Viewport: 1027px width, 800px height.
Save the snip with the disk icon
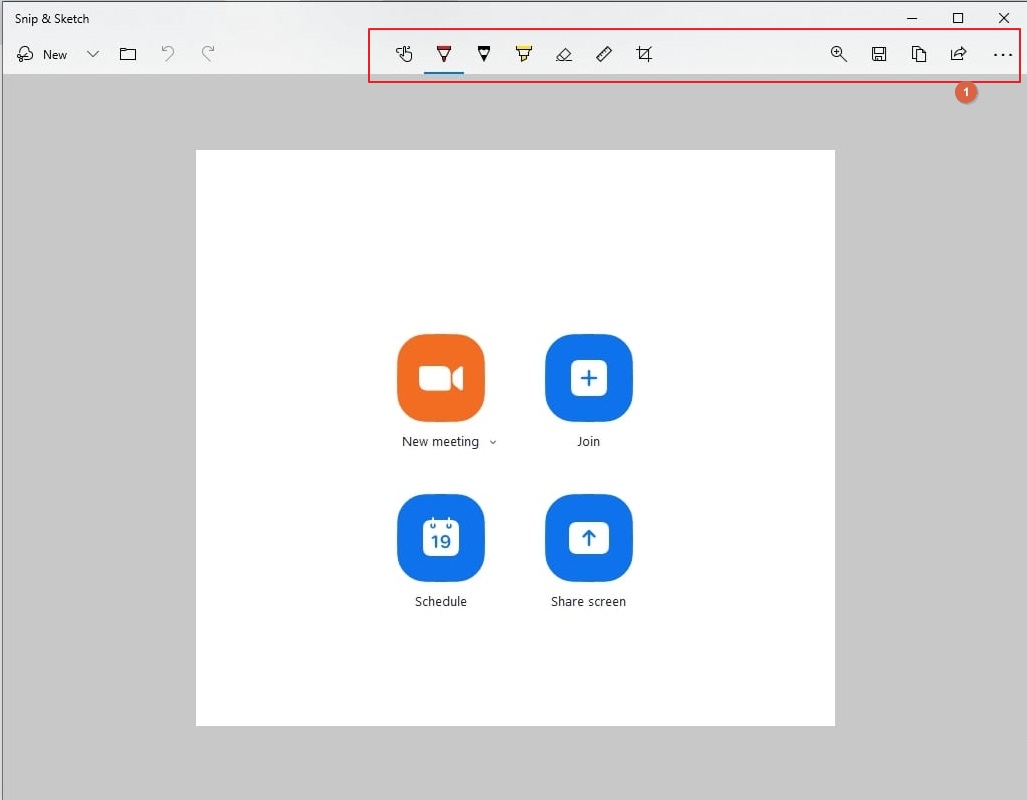pos(879,54)
